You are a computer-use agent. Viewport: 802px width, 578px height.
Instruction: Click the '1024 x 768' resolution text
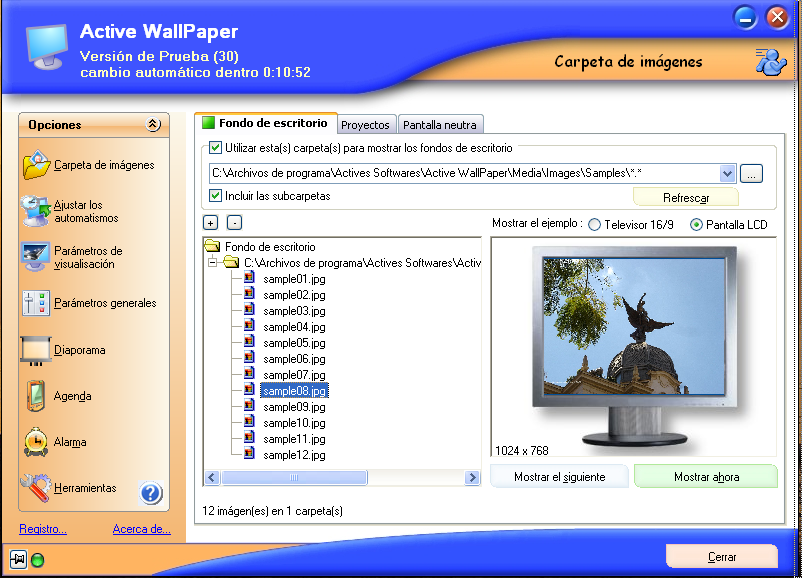tap(522, 451)
